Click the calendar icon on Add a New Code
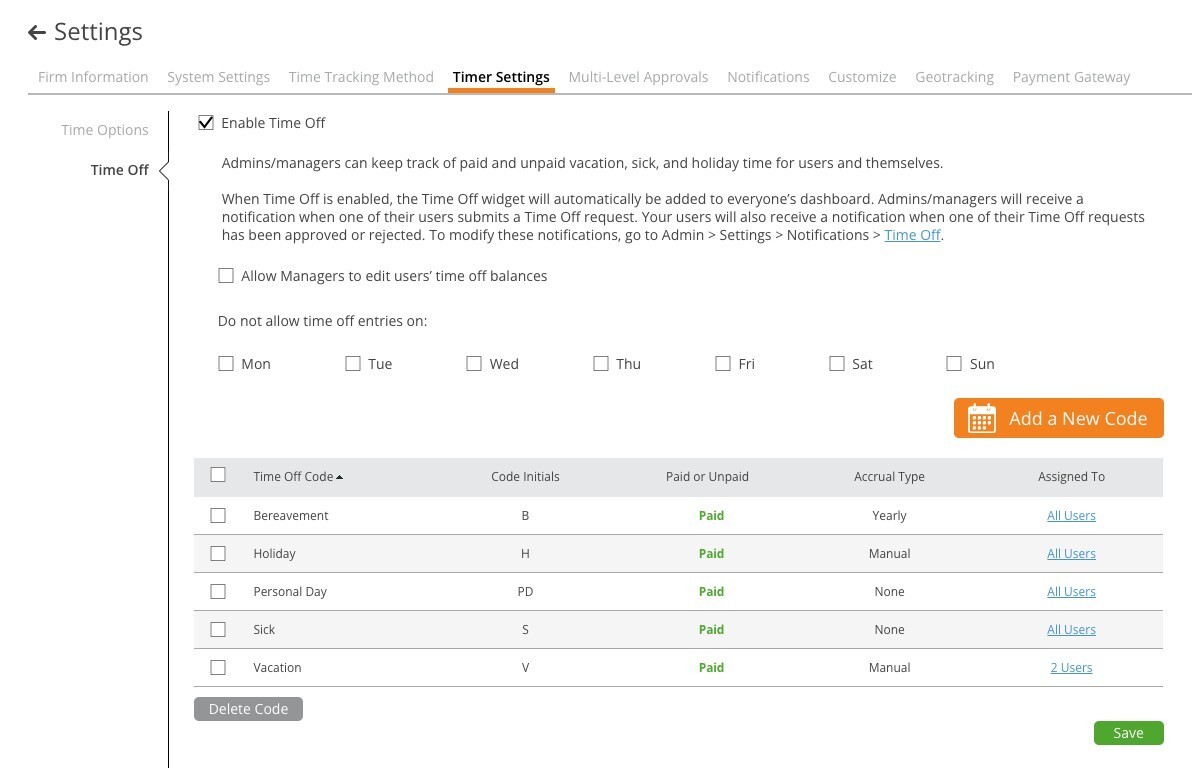The image size is (1192, 768). pos(981,418)
